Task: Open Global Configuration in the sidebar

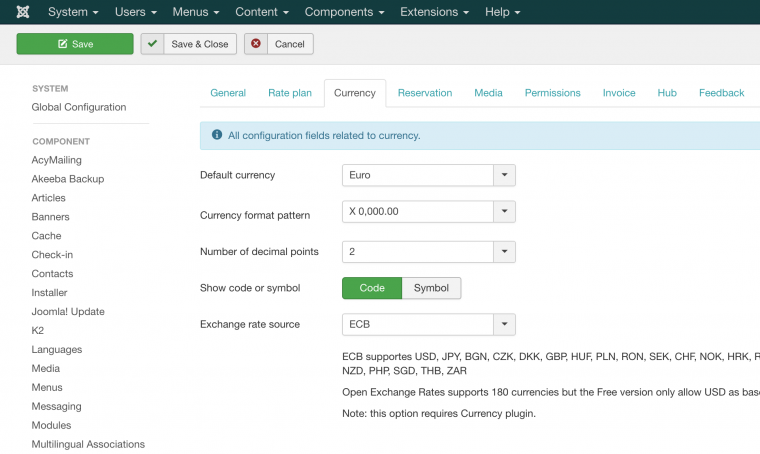Action: tap(79, 107)
